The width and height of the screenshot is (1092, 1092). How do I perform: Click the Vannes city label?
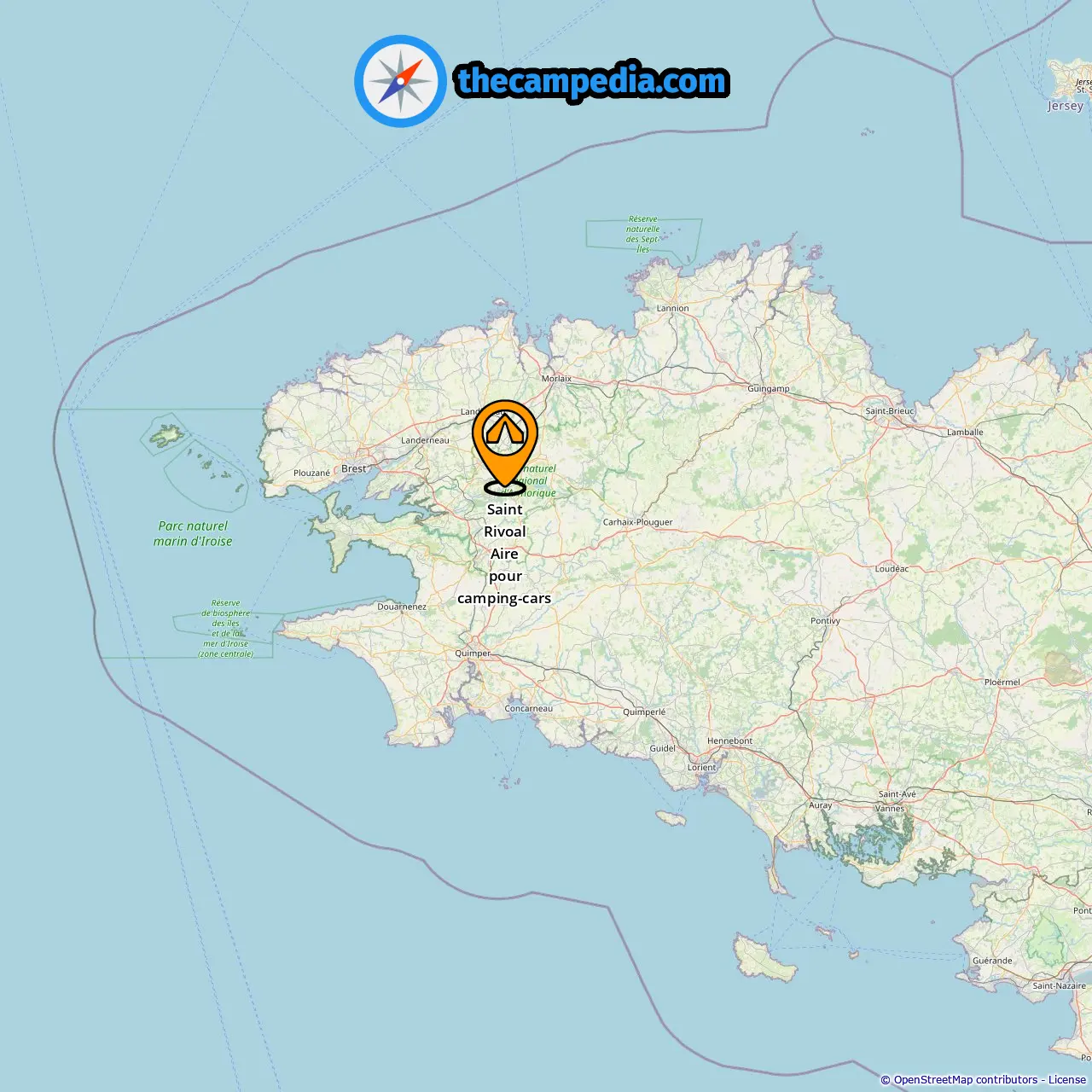(x=890, y=809)
